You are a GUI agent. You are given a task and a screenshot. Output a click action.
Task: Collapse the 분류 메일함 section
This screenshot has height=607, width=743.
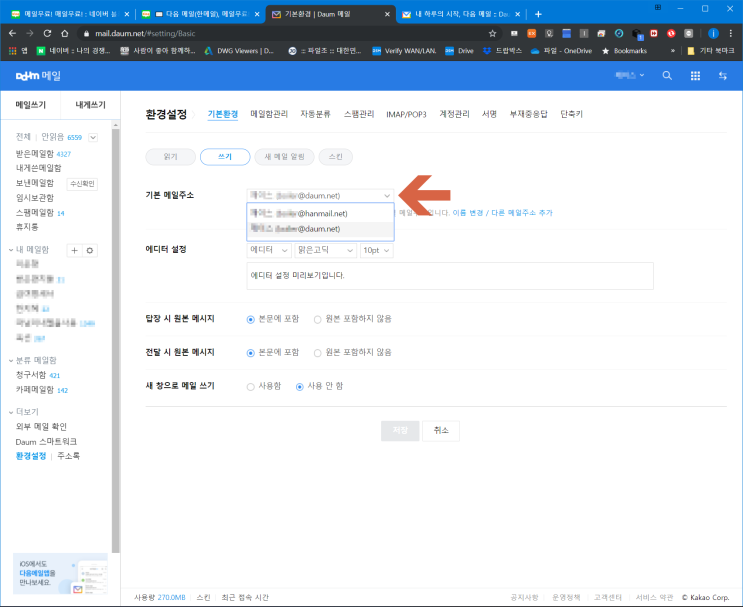tap(11, 361)
